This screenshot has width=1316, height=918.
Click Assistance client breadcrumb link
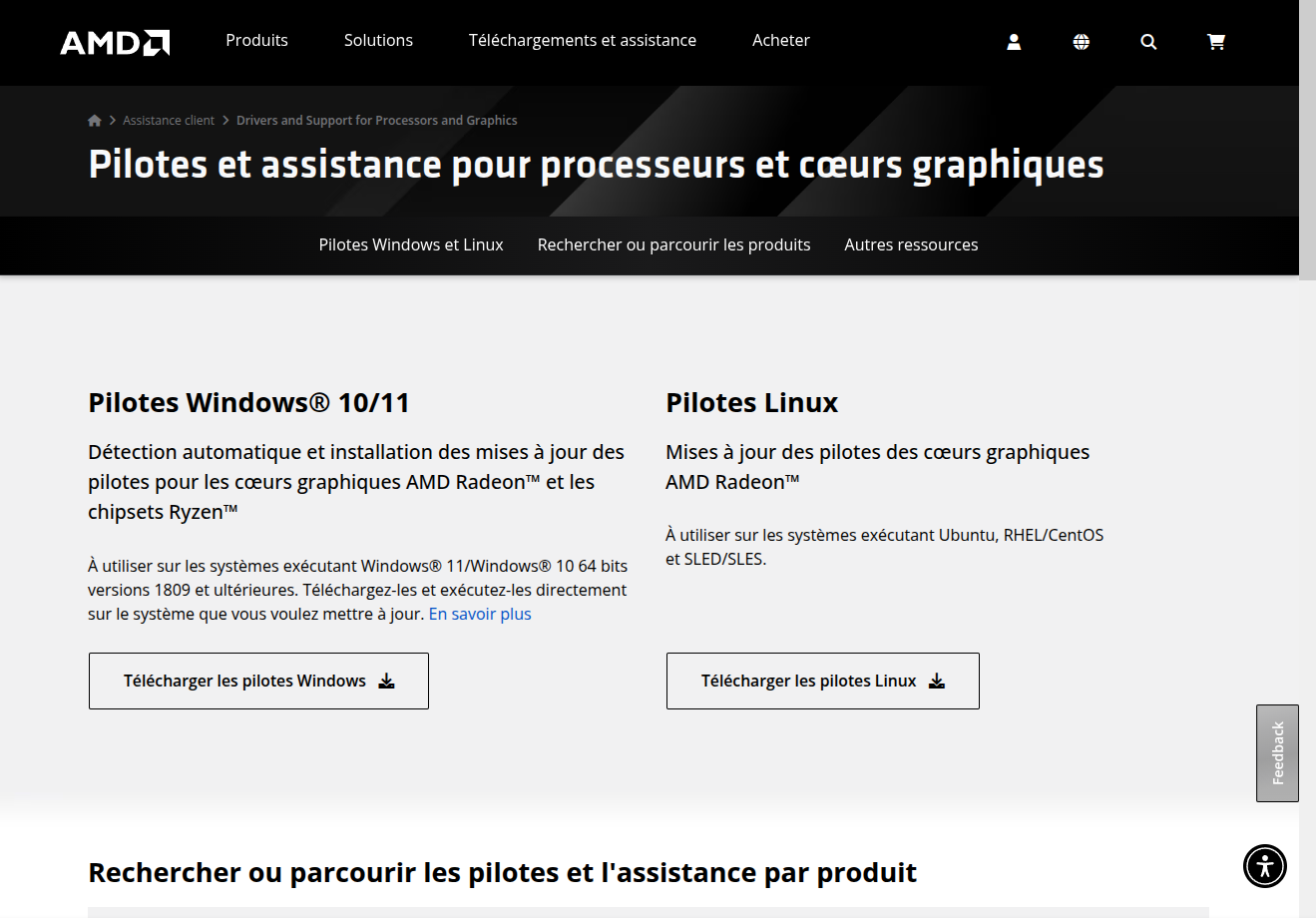[169, 120]
